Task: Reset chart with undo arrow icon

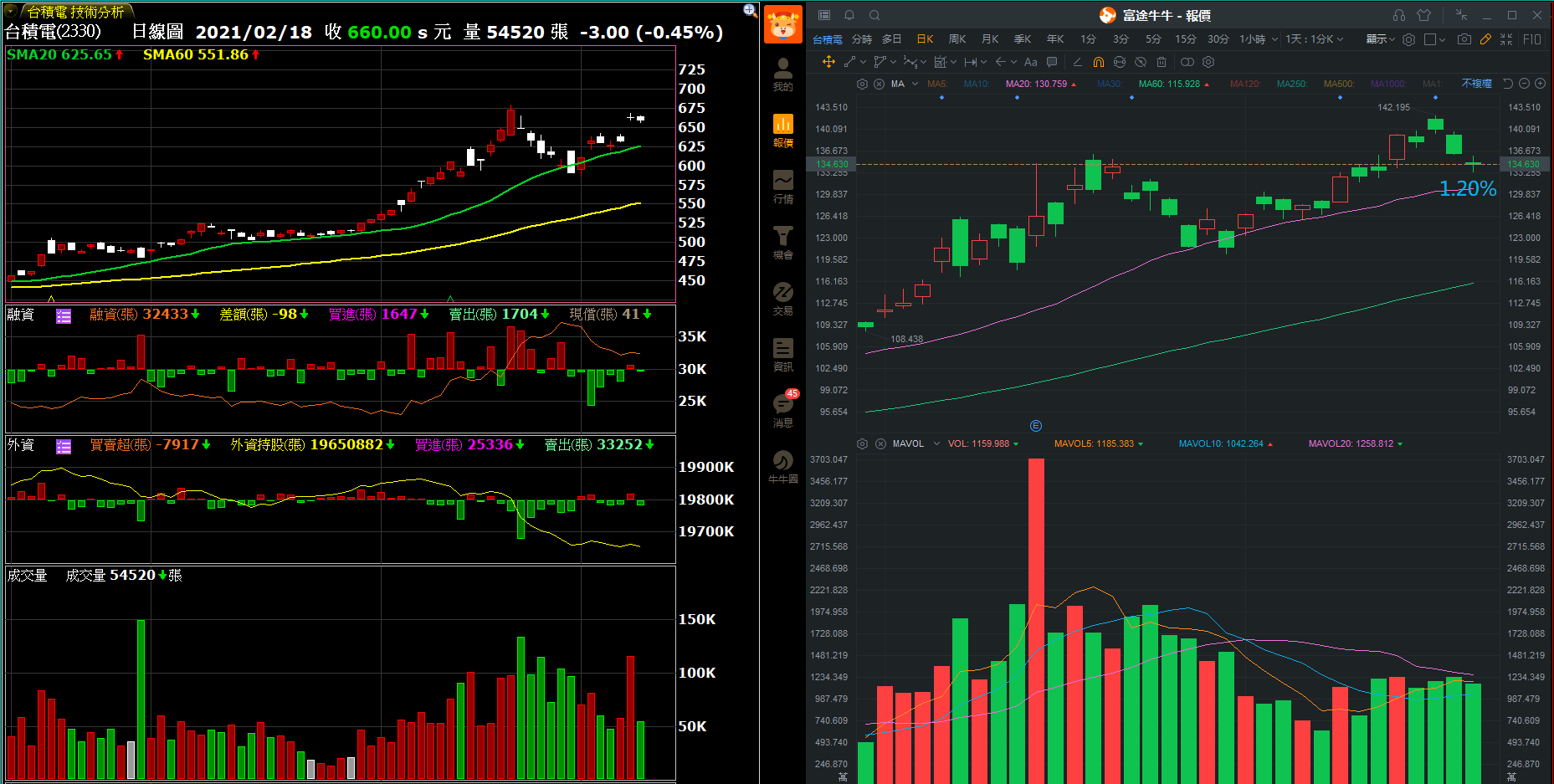Action: pyautogui.click(x=1508, y=84)
